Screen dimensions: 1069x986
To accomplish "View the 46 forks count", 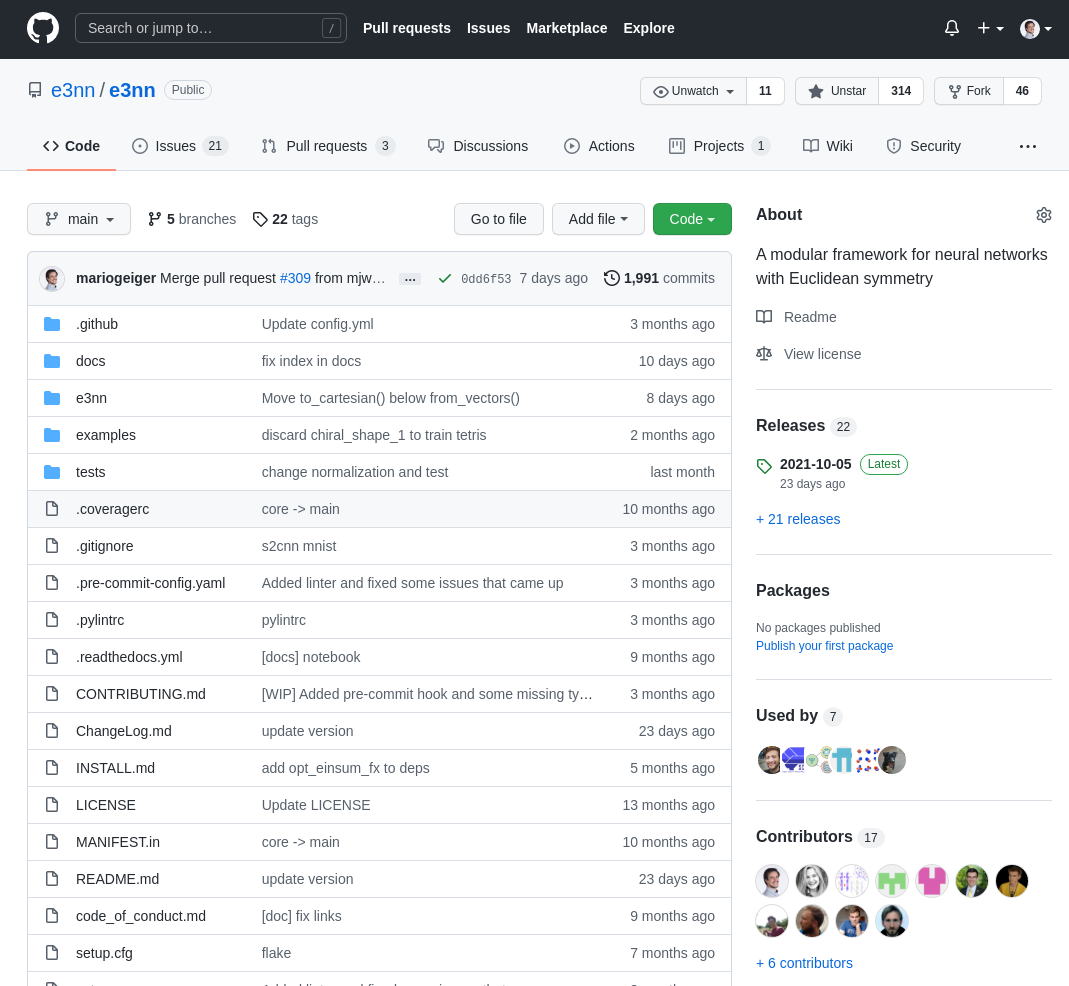I will pos(1022,91).
